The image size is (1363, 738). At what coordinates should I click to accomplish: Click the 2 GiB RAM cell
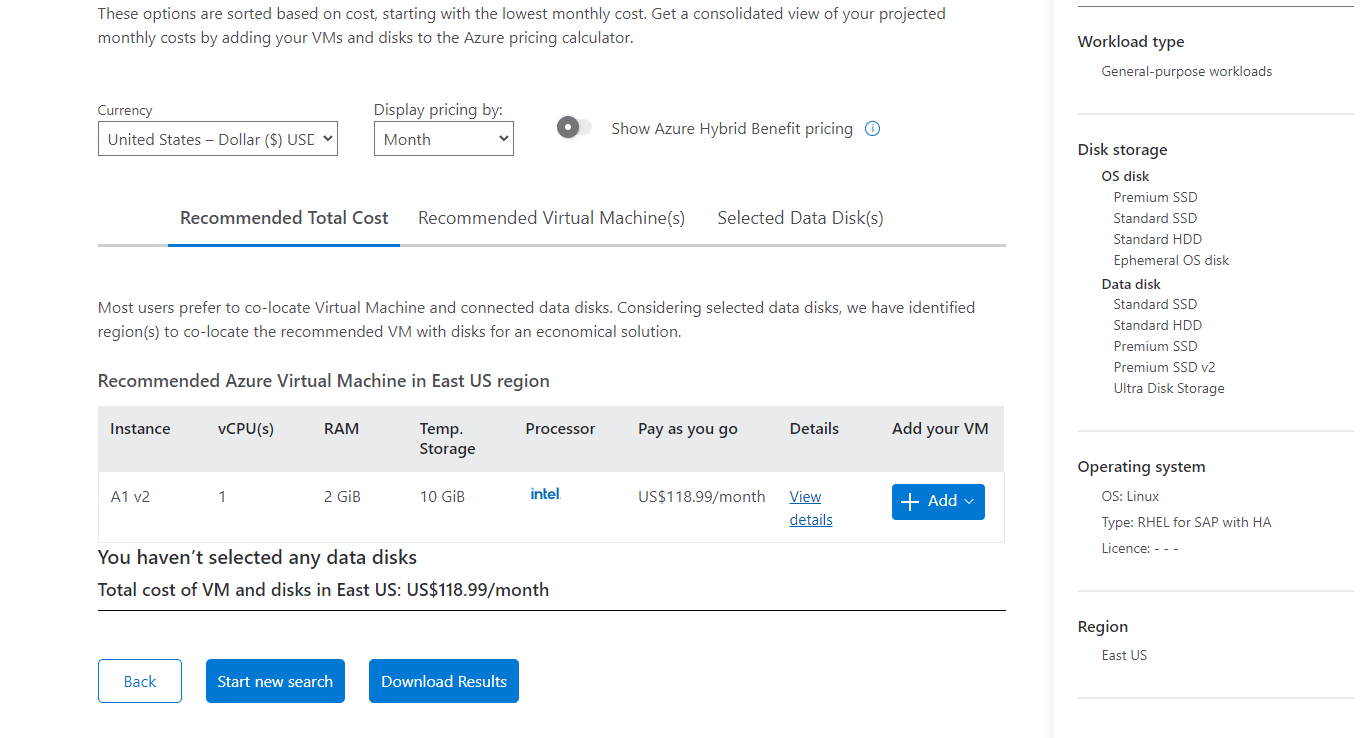(x=342, y=496)
